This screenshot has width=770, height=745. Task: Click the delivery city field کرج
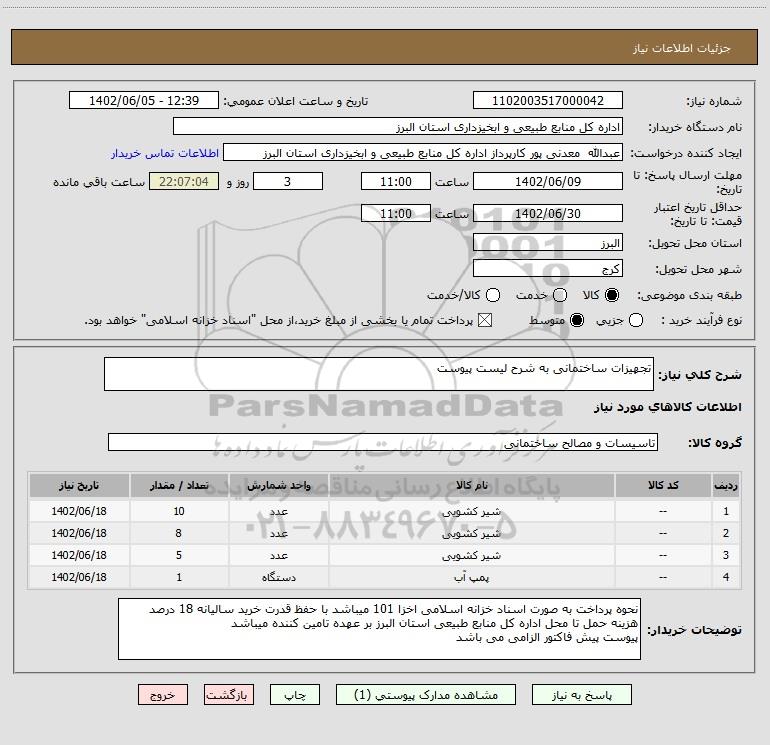pyautogui.click(x=548, y=269)
